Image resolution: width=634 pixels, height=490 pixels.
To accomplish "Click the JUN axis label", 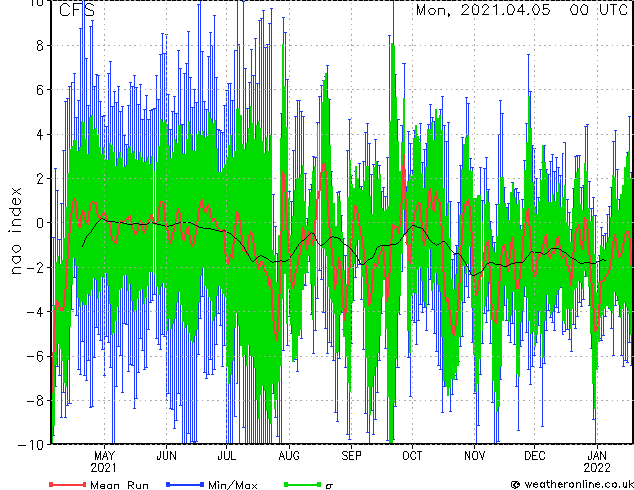I will coord(166,456).
